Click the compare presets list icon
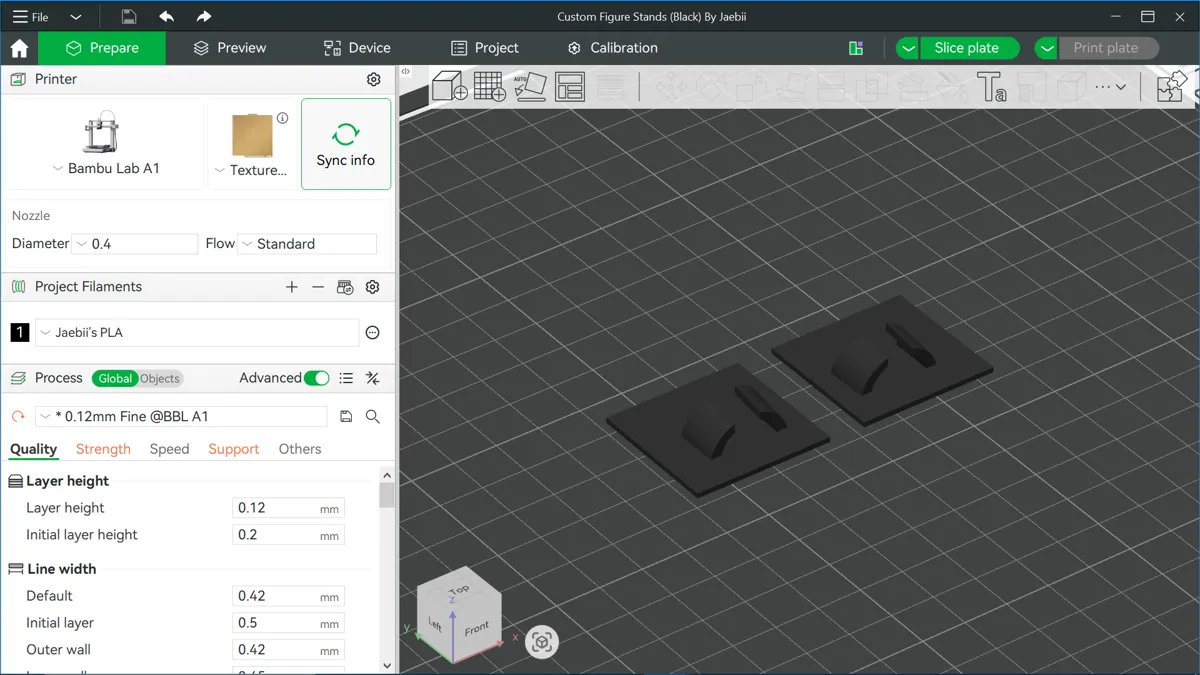 (x=346, y=378)
